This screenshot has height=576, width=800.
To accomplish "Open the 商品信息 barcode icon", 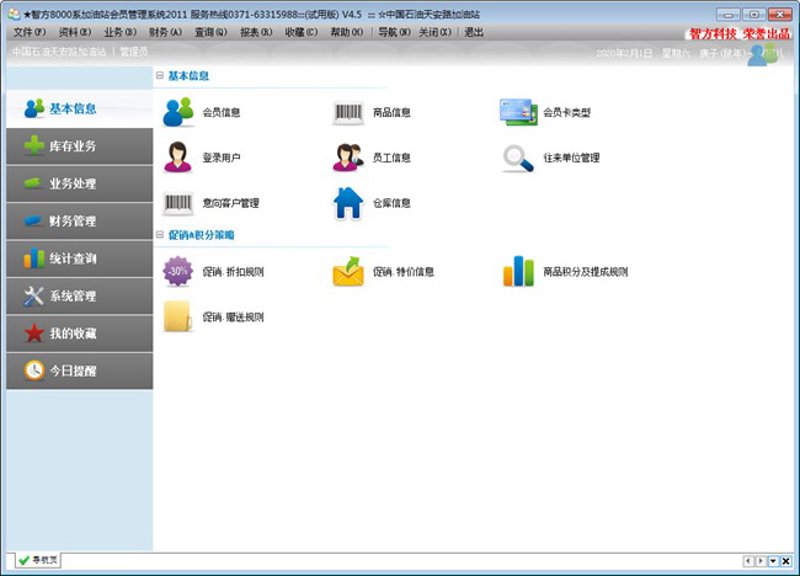I will 348,112.
